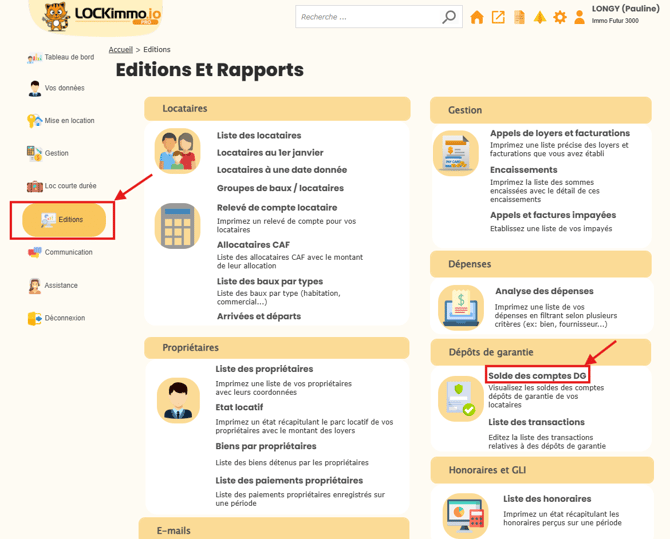Click the Dépôts de garantie header
Image resolution: width=670 pixels, height=539 pixels.
[x=541, y=352]
